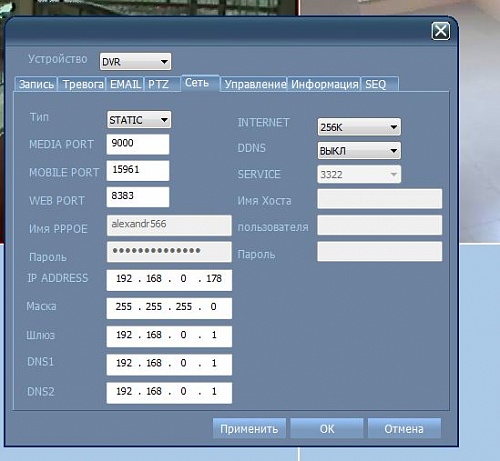
Task: Switch to the Информация tab
Action: click(324, 84)
